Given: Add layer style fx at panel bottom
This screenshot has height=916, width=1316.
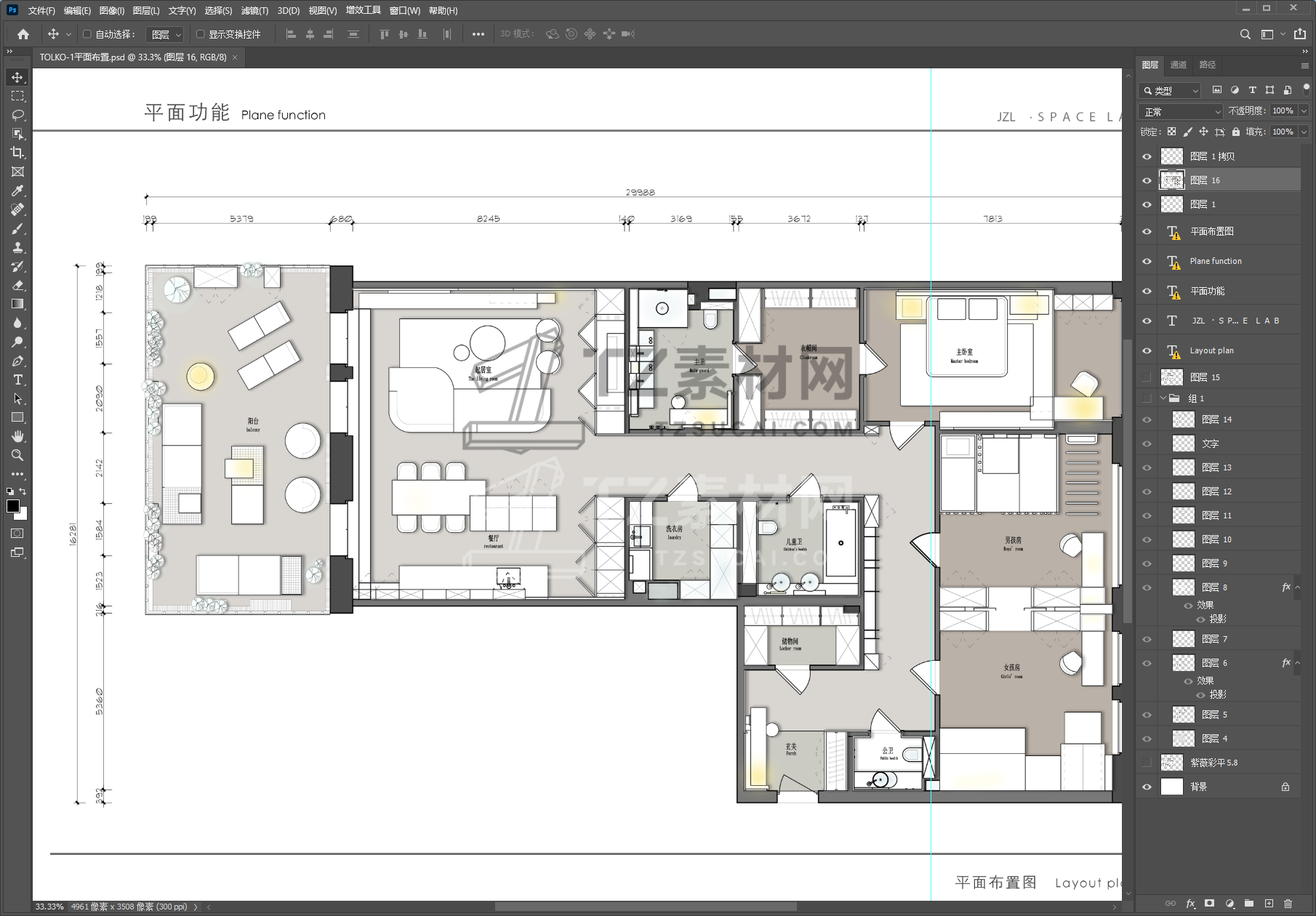Looking at the screenshot, I should (1191, 904).
